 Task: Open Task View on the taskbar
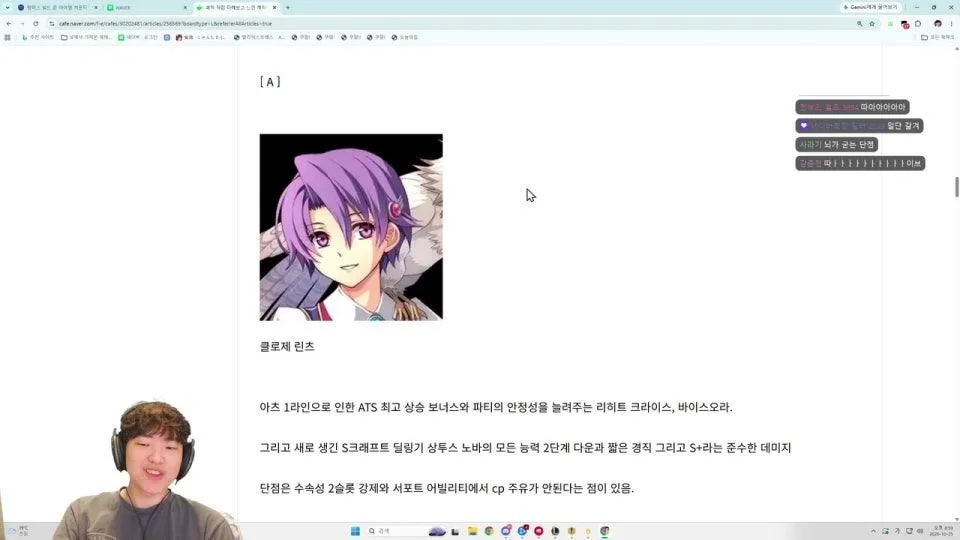[x=455, y=531]
